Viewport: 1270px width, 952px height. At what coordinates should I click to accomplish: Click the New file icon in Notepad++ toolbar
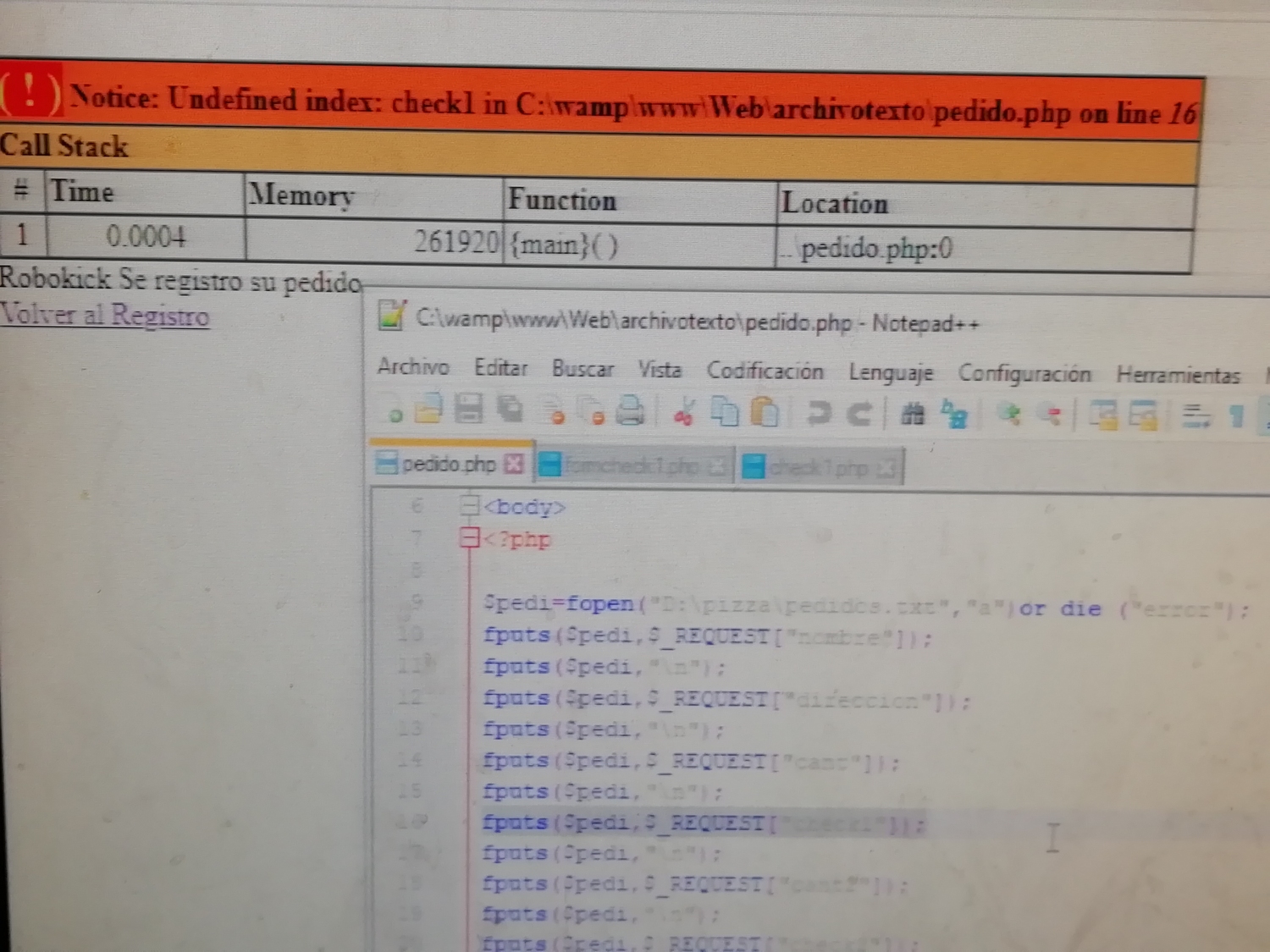[395, 414]
